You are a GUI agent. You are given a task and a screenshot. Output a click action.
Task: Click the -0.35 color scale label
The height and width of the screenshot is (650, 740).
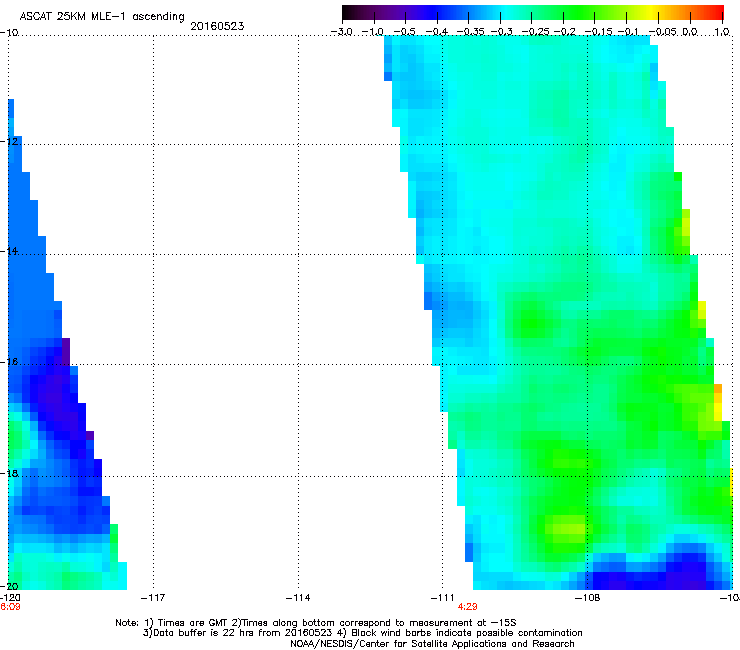pyautogui.click(x=471, y=32)
